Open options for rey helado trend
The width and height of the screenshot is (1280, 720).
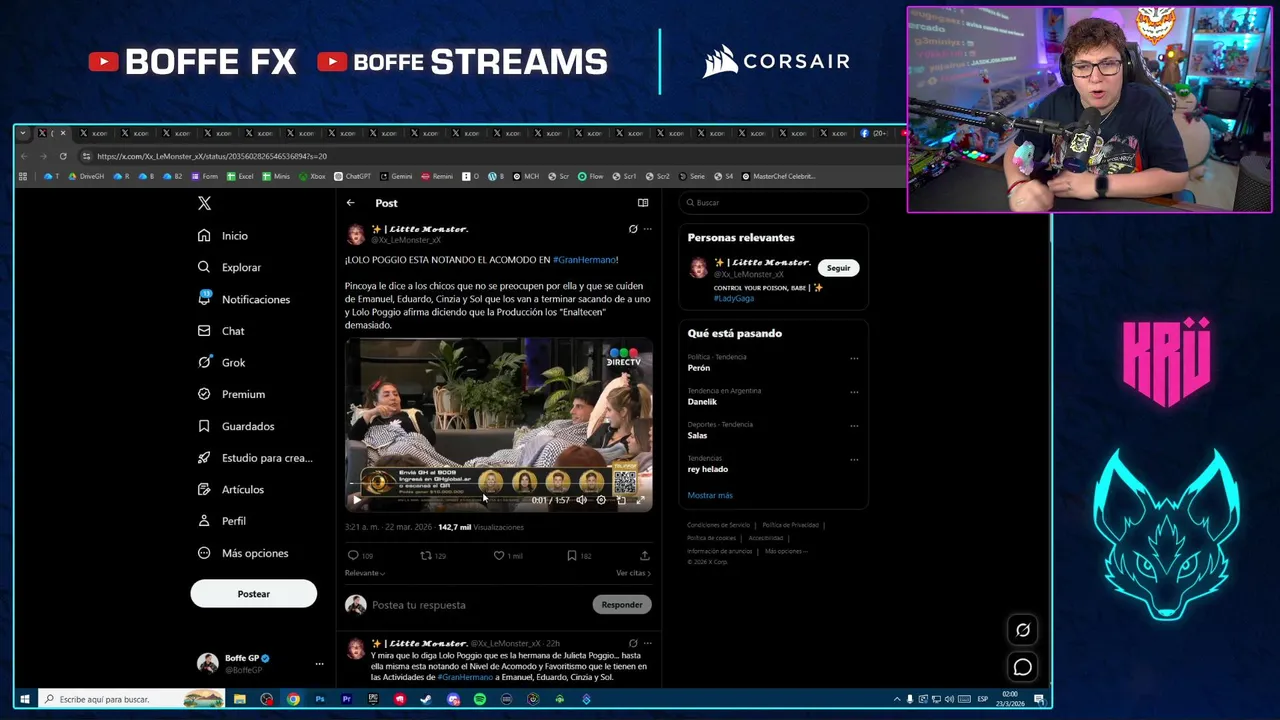click(x=854, y=460)
